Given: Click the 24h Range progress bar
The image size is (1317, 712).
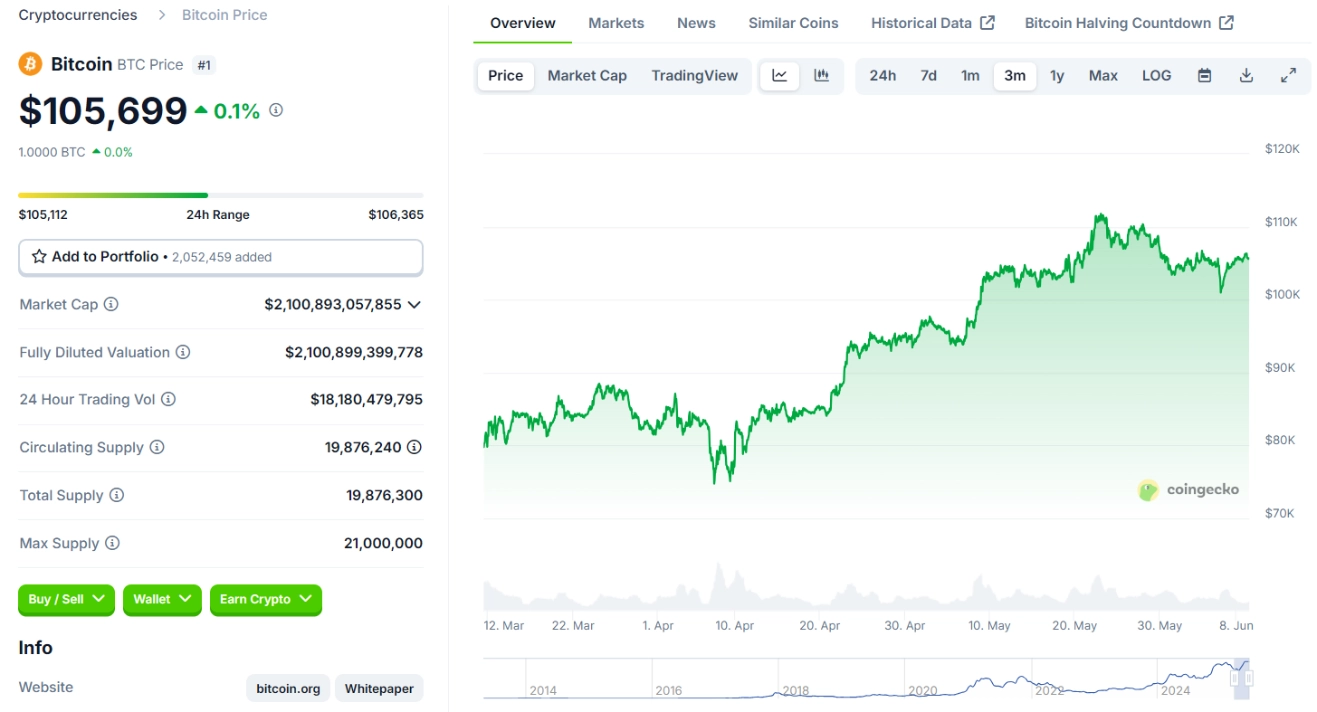Looking at the screenshot, I should [221, 195].
